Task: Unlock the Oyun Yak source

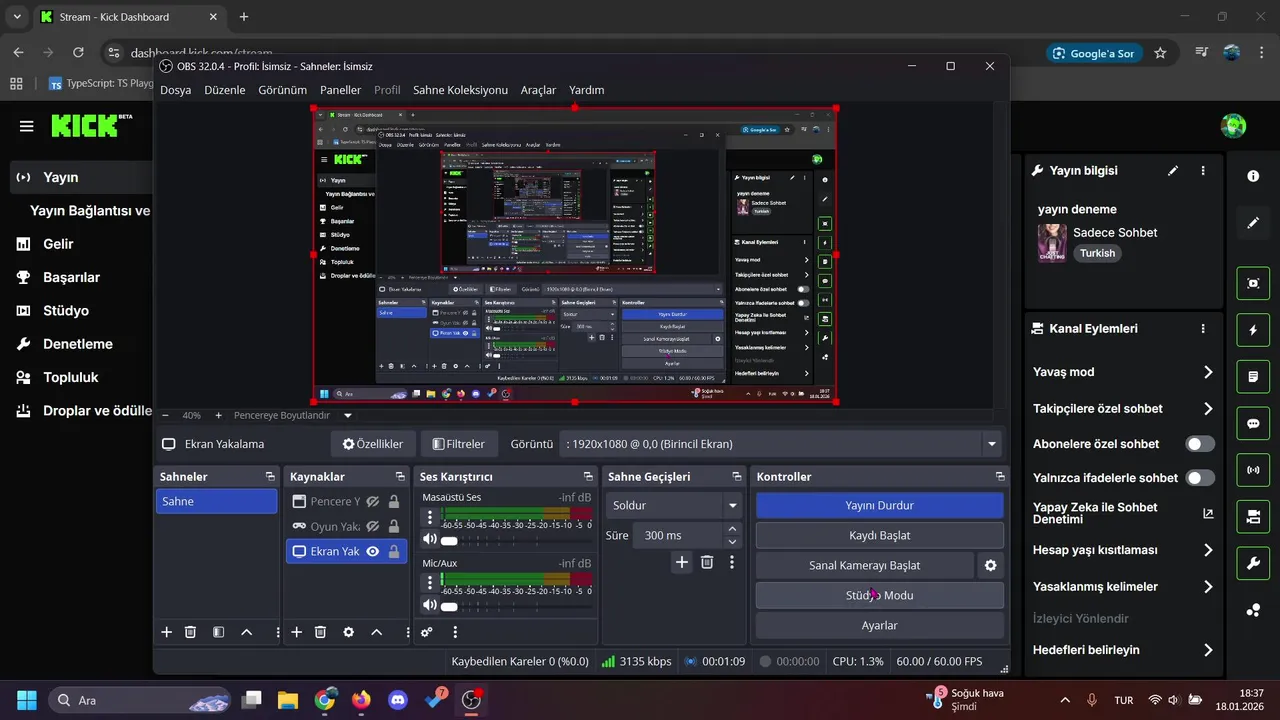Action: [x=394, y=526]
